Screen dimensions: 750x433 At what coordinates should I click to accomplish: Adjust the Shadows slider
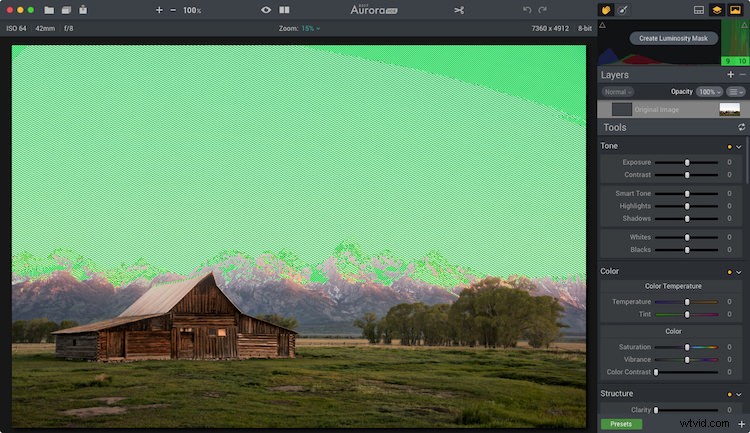pyautogui.click(x=686, y=219)
